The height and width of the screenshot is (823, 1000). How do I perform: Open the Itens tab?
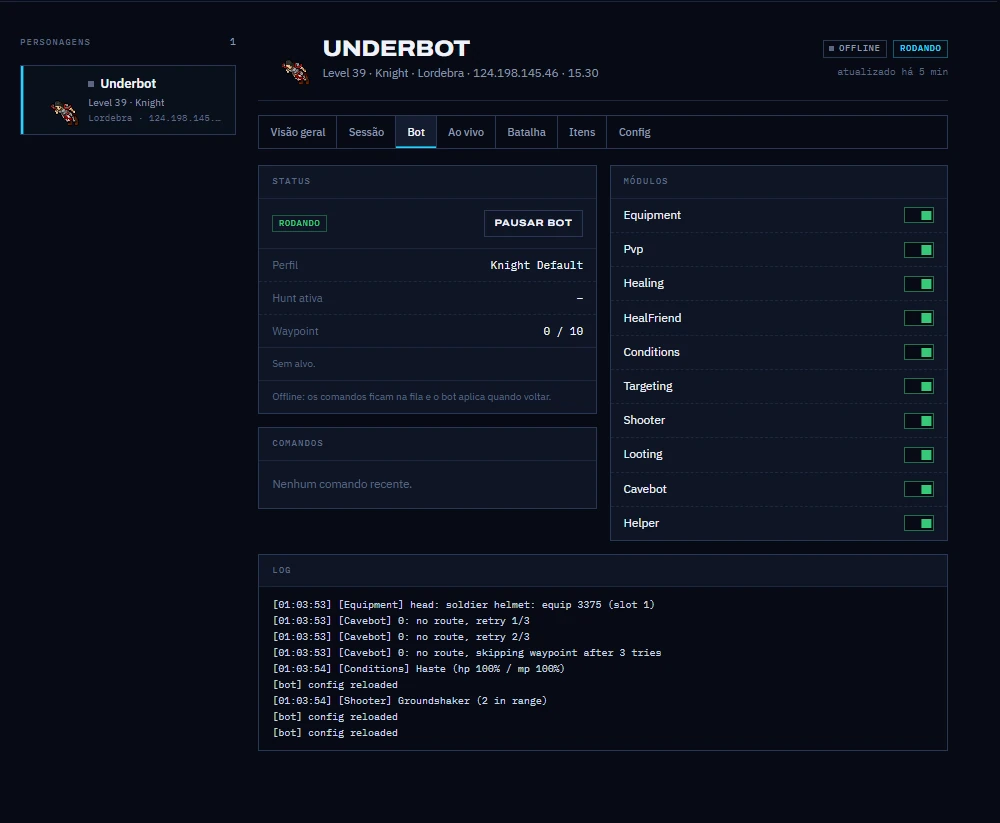tap(582, 132)
